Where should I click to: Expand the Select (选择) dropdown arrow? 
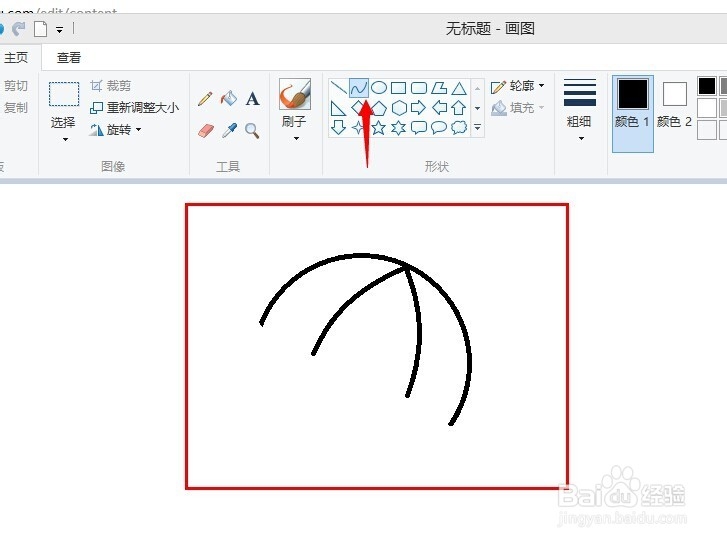pyautogui.click(x=65, y=139)
